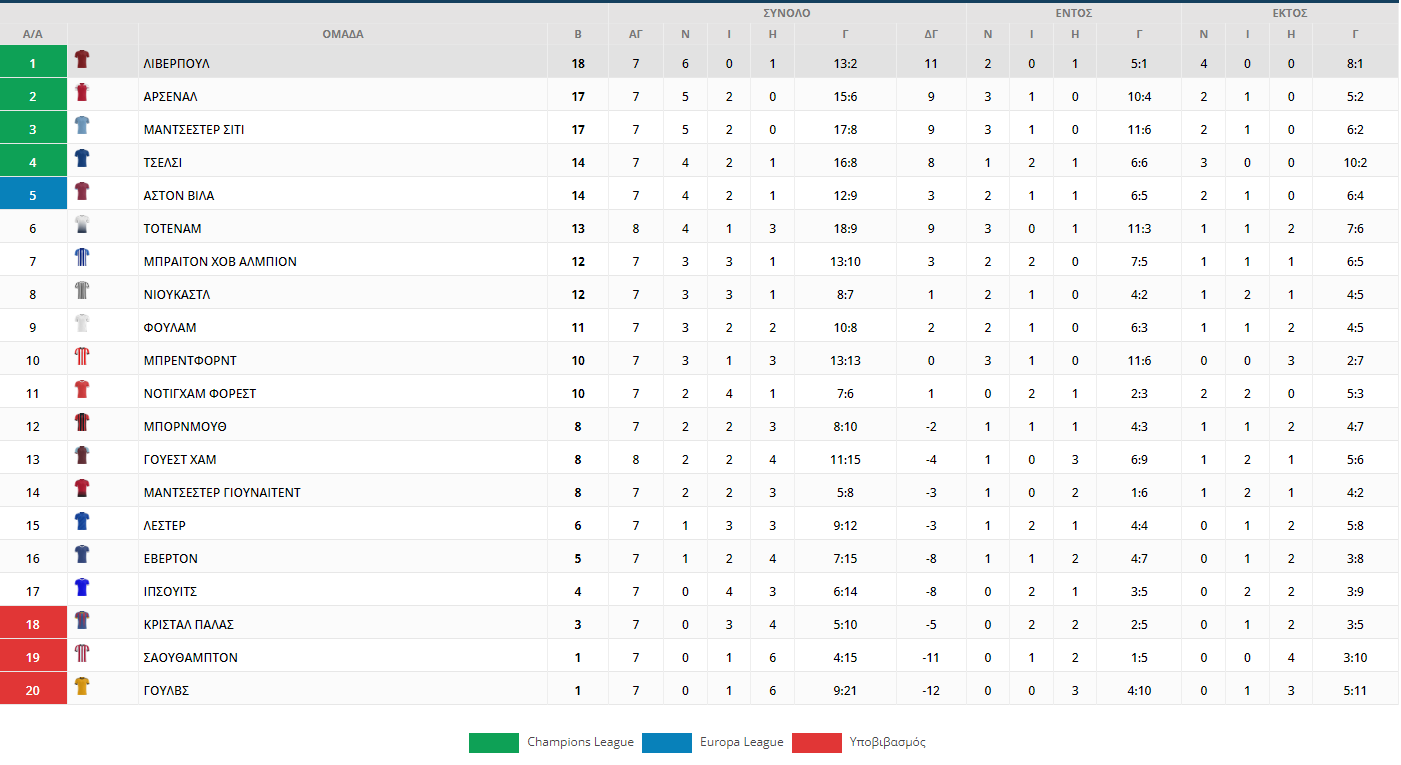Click the Chelsea (ΤΣΕΛΣΙ) jersey icon
Viewport: 1401px width, 765px height.
(82, 159)
